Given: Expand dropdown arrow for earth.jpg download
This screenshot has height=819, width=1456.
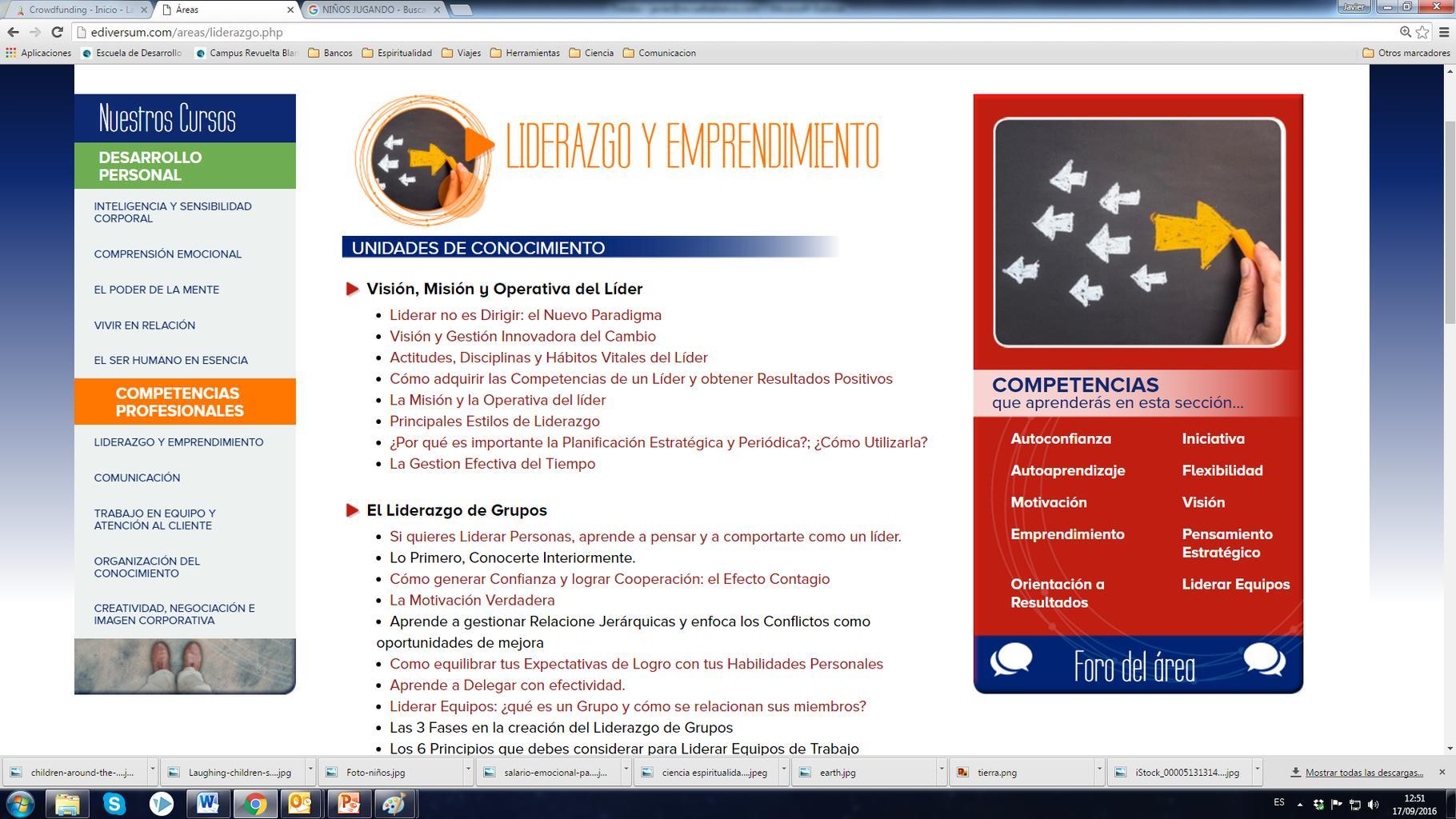Looking at the screenshot, I should pos(941,771).
